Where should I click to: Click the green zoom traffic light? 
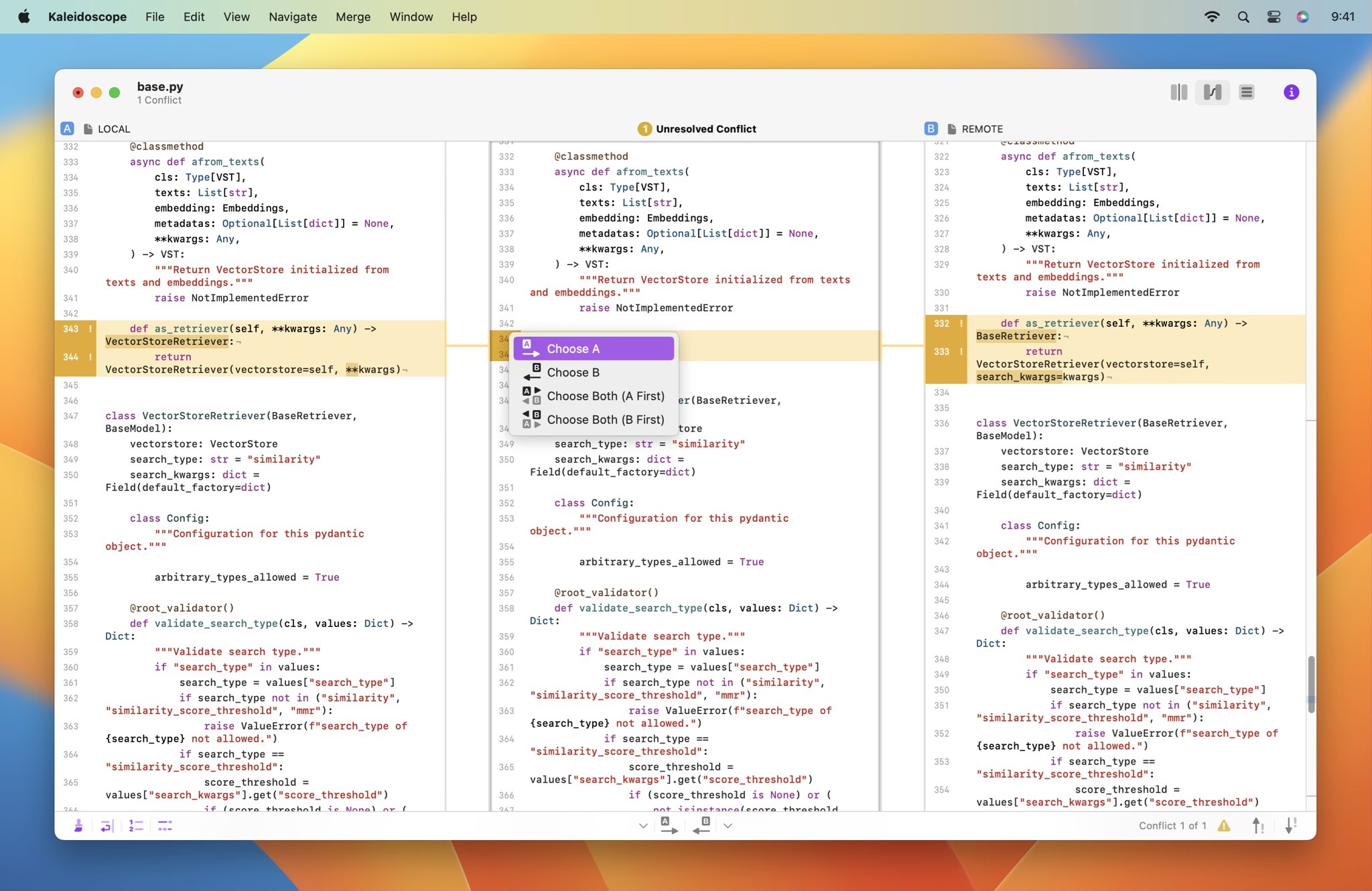(114, 92)
